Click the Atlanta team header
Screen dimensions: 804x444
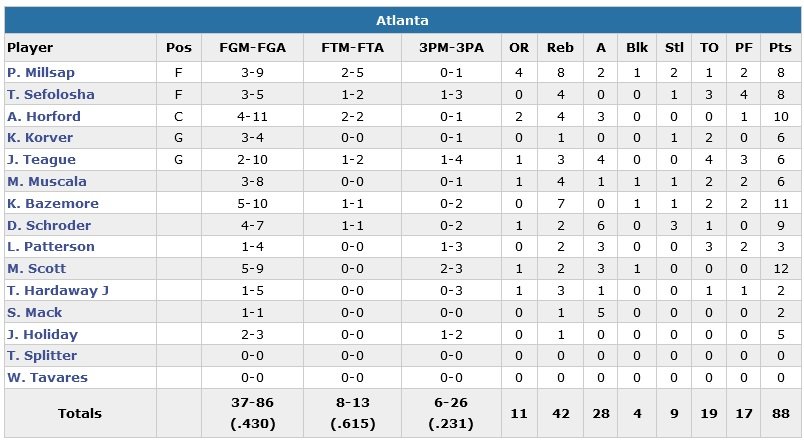click(x=403, y=21)
